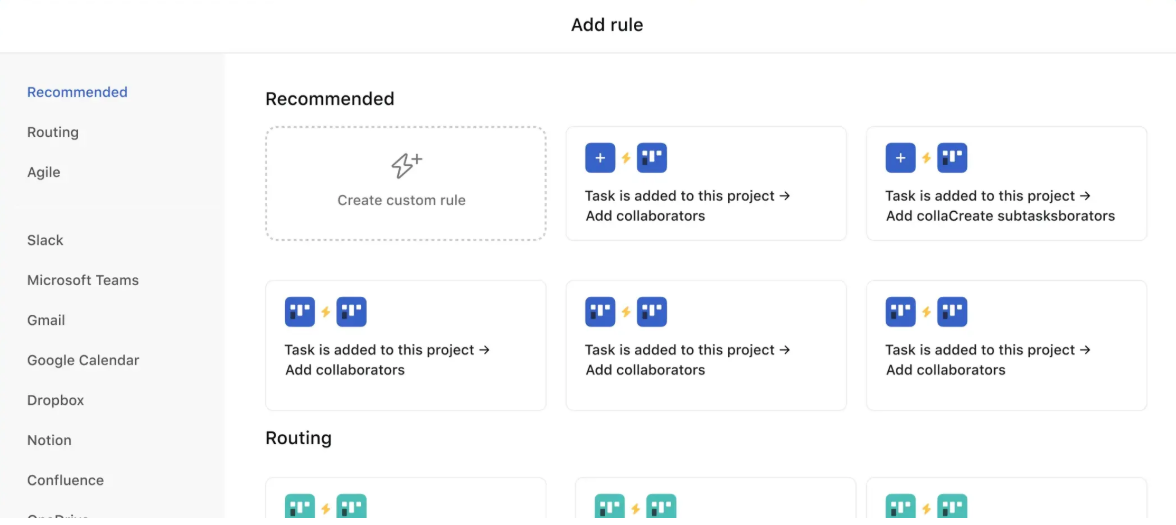Click the yellow lightning bolt on the collaCreate subtasksborators card

point(926,158)
